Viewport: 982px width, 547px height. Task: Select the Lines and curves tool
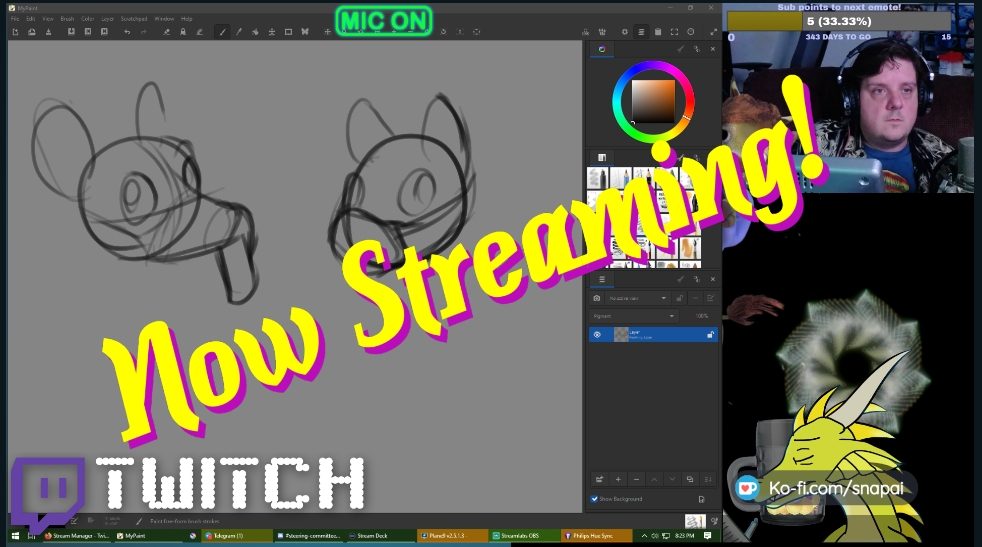[239, 32]
